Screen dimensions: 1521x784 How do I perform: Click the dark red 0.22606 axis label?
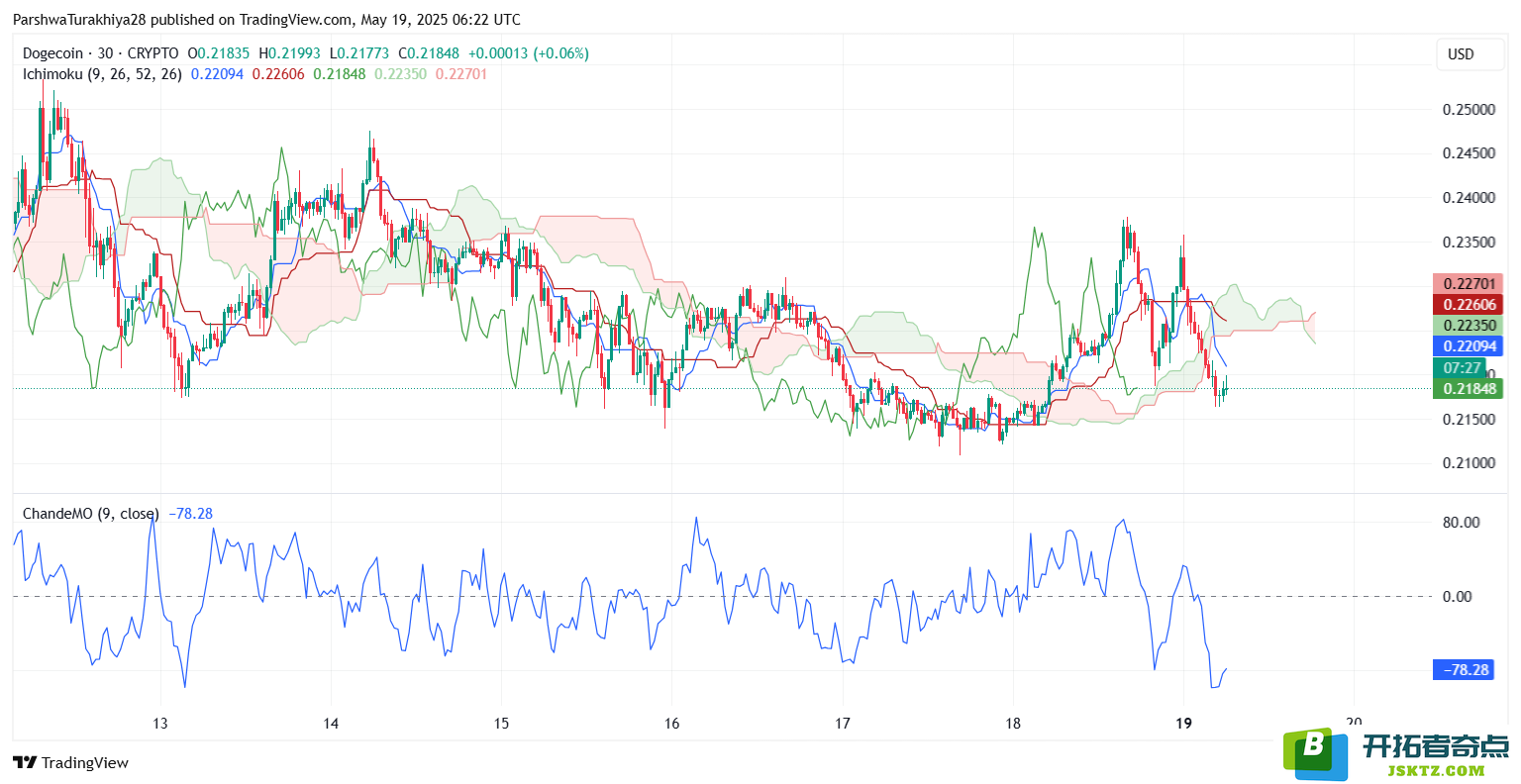click(1469, 305)
